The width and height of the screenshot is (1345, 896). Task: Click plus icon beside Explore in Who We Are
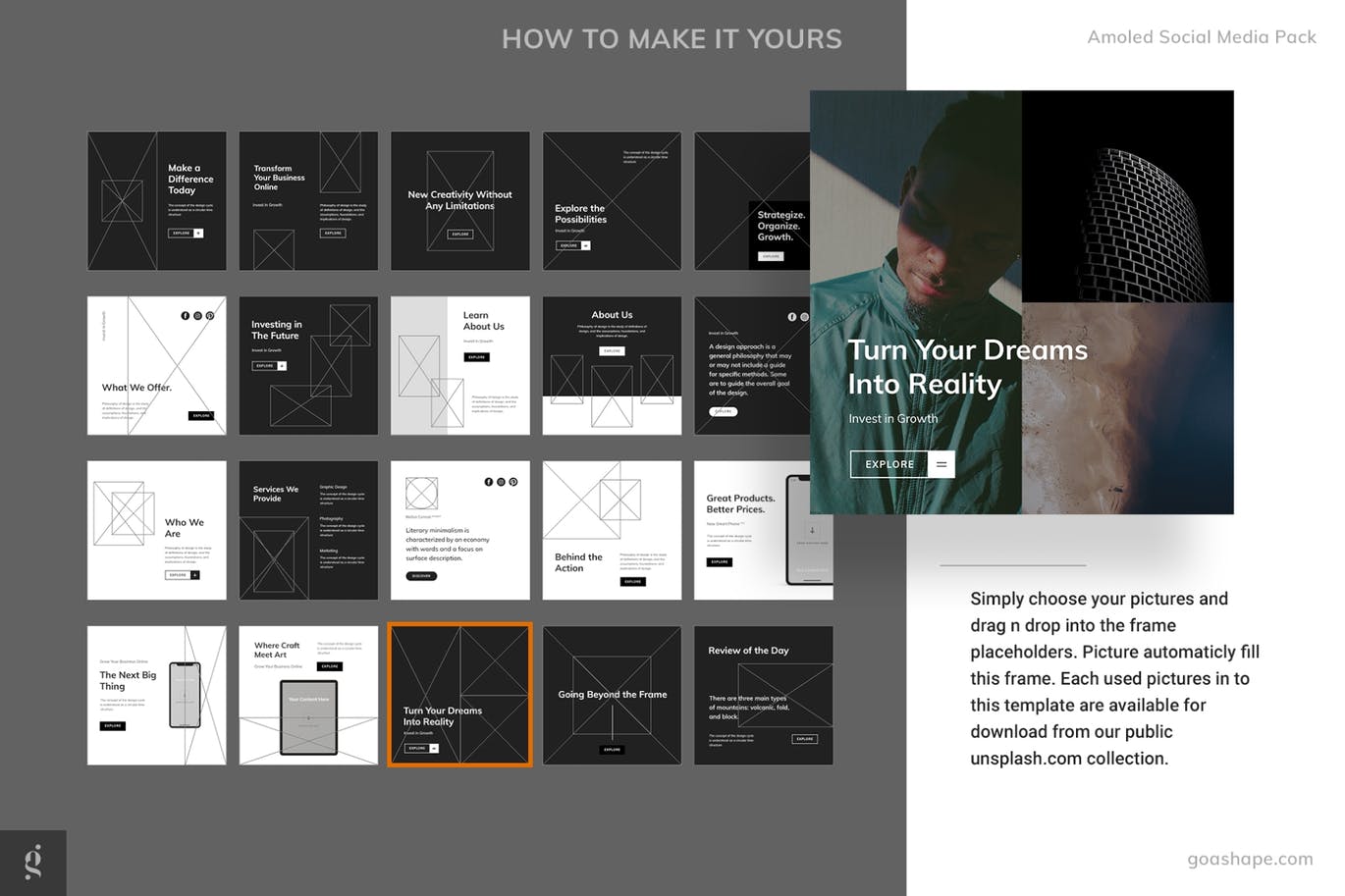tap(194, 575)
